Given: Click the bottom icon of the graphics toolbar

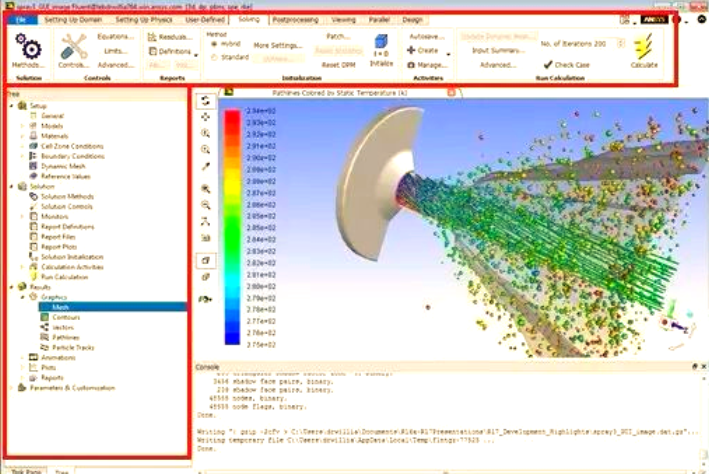Looking at the screenshot, I should 205,299.
